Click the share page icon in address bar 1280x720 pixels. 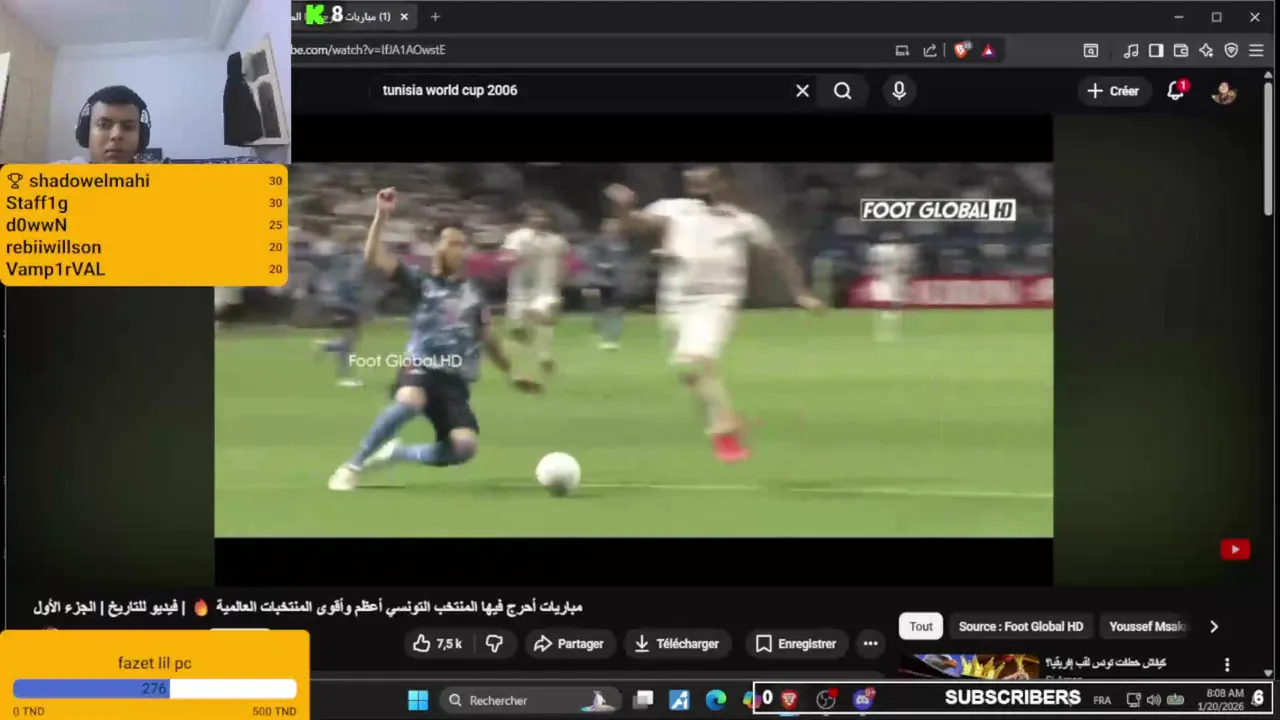click(930, 50)
